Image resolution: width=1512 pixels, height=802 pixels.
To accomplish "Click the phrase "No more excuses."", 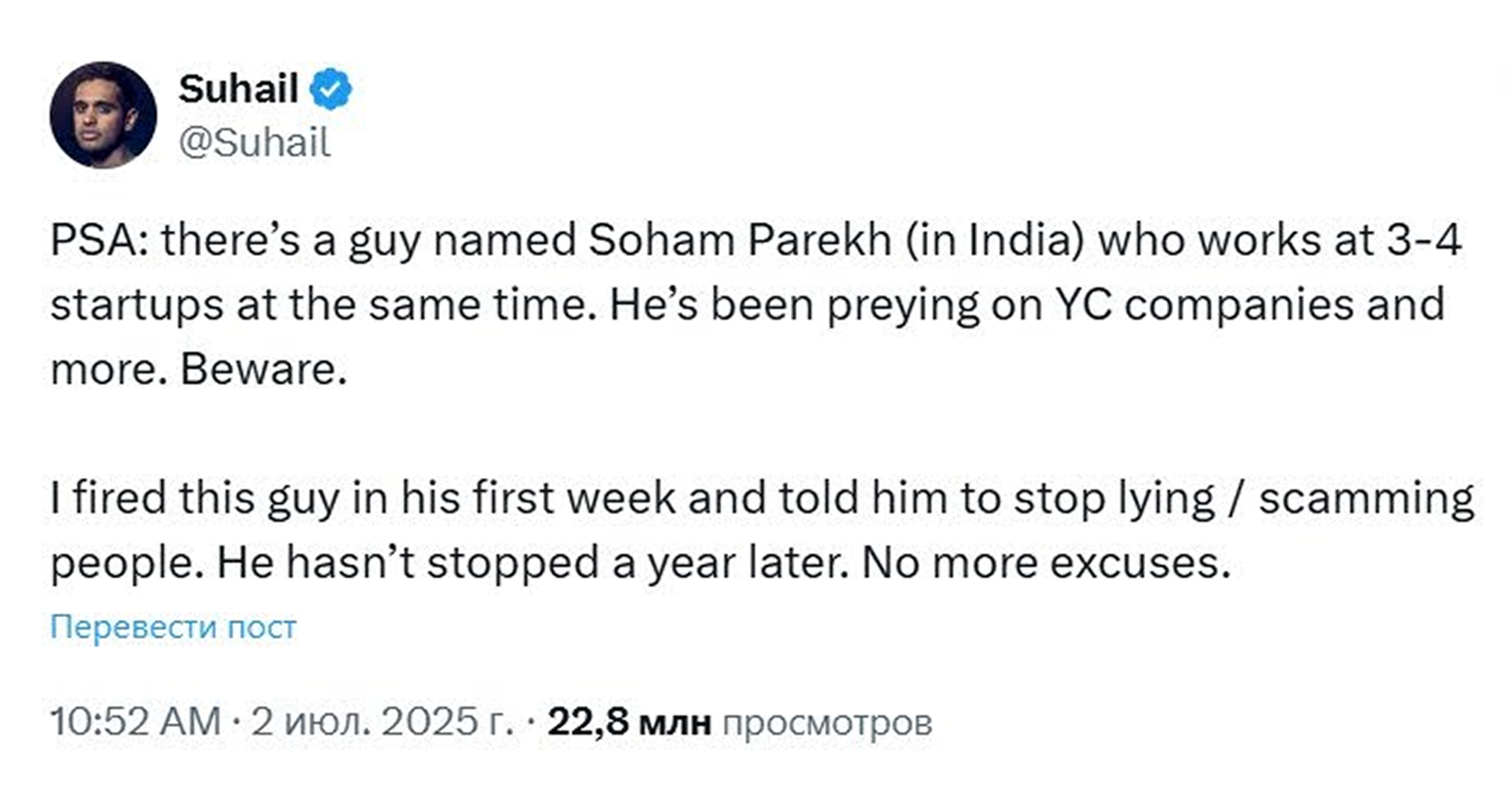I will coord(1040,563).
